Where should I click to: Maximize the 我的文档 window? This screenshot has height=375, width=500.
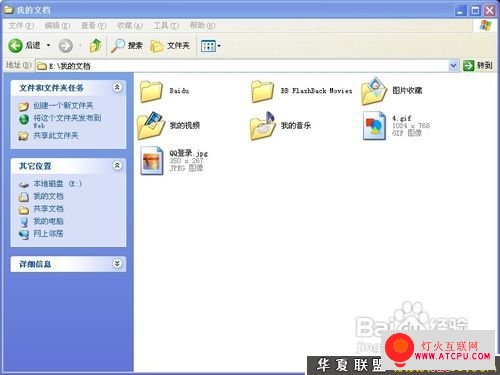475,11
